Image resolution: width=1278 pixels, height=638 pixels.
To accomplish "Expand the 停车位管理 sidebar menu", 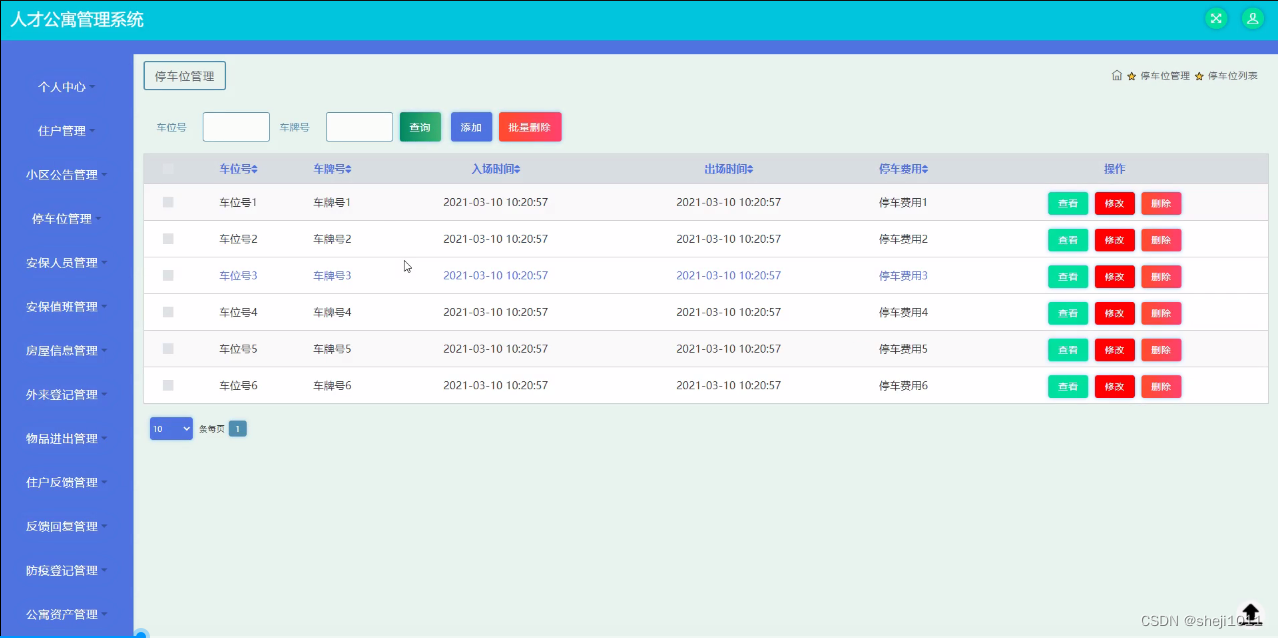I will point(65,218).
